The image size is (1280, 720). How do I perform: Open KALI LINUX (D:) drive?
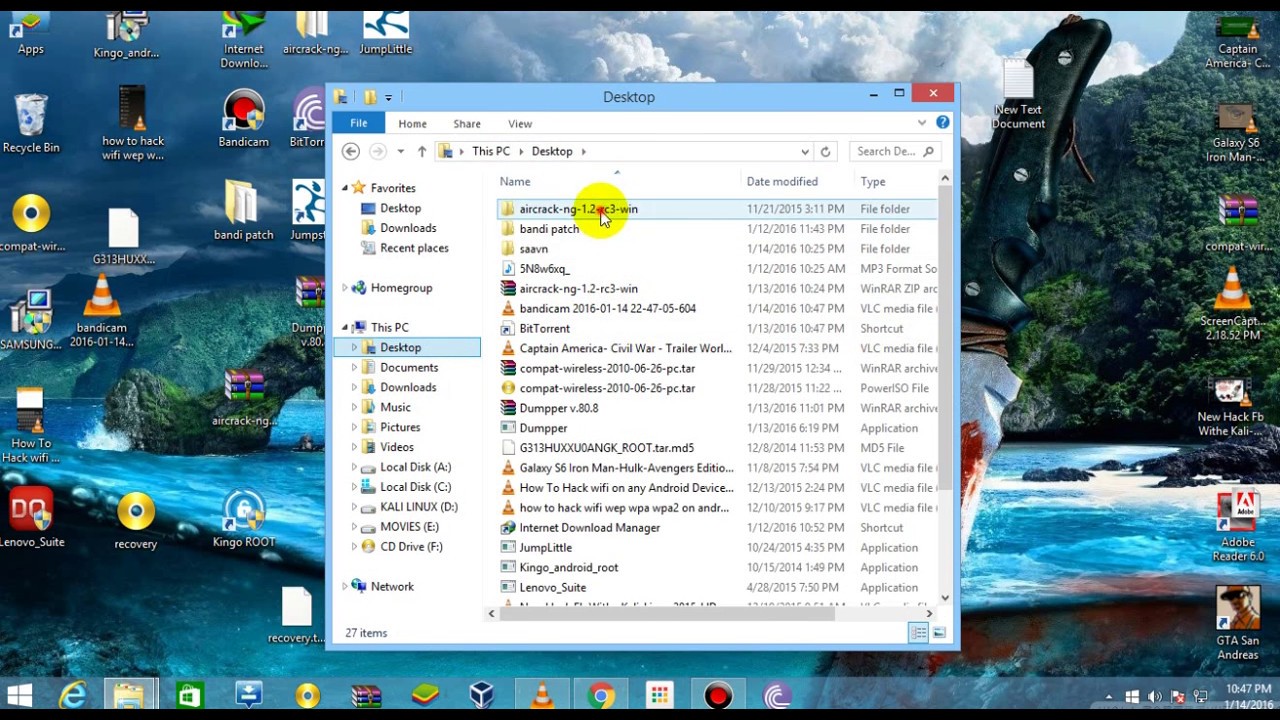[x=418, y=507]
